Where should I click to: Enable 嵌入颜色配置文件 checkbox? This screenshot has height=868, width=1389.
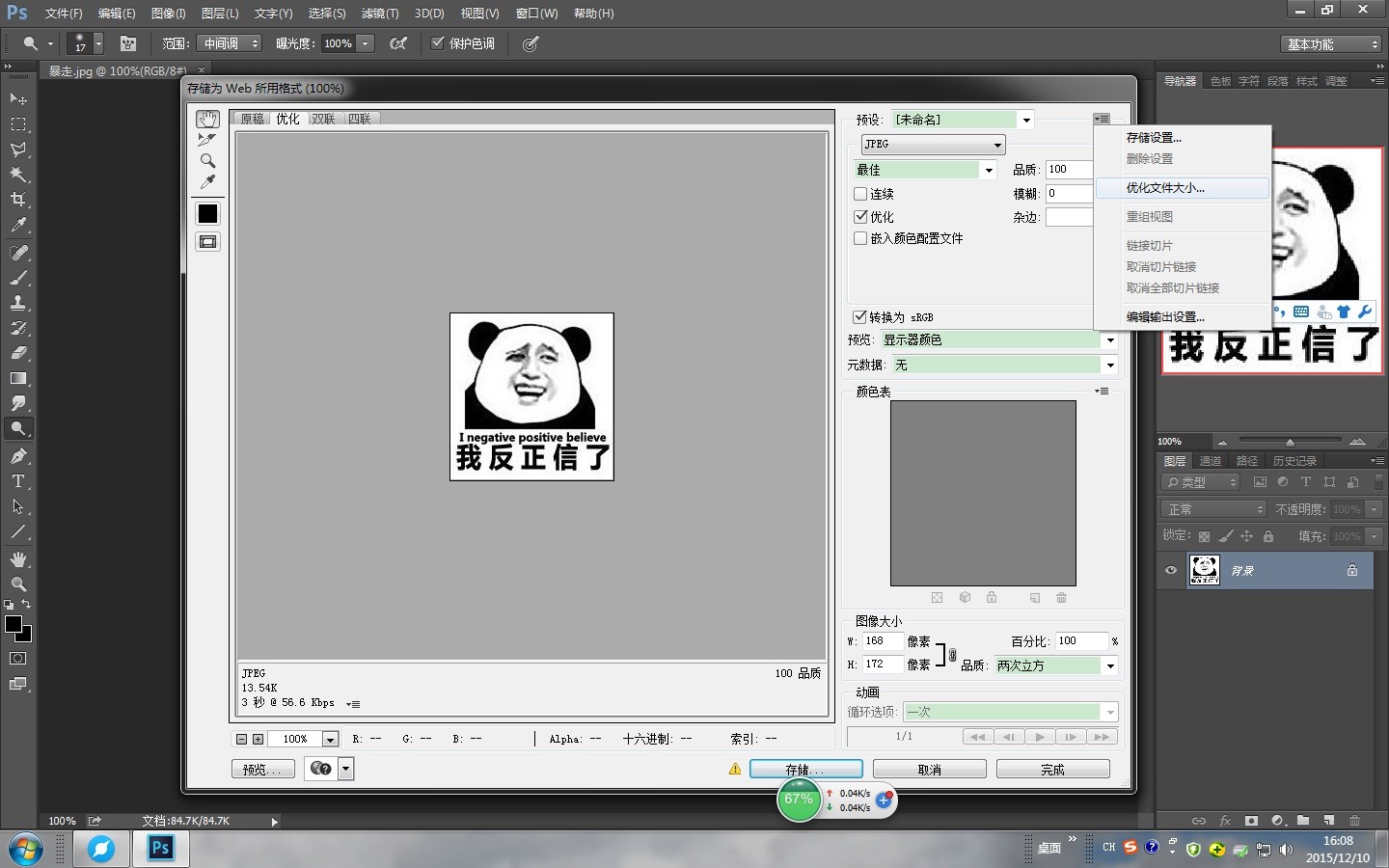860,238
